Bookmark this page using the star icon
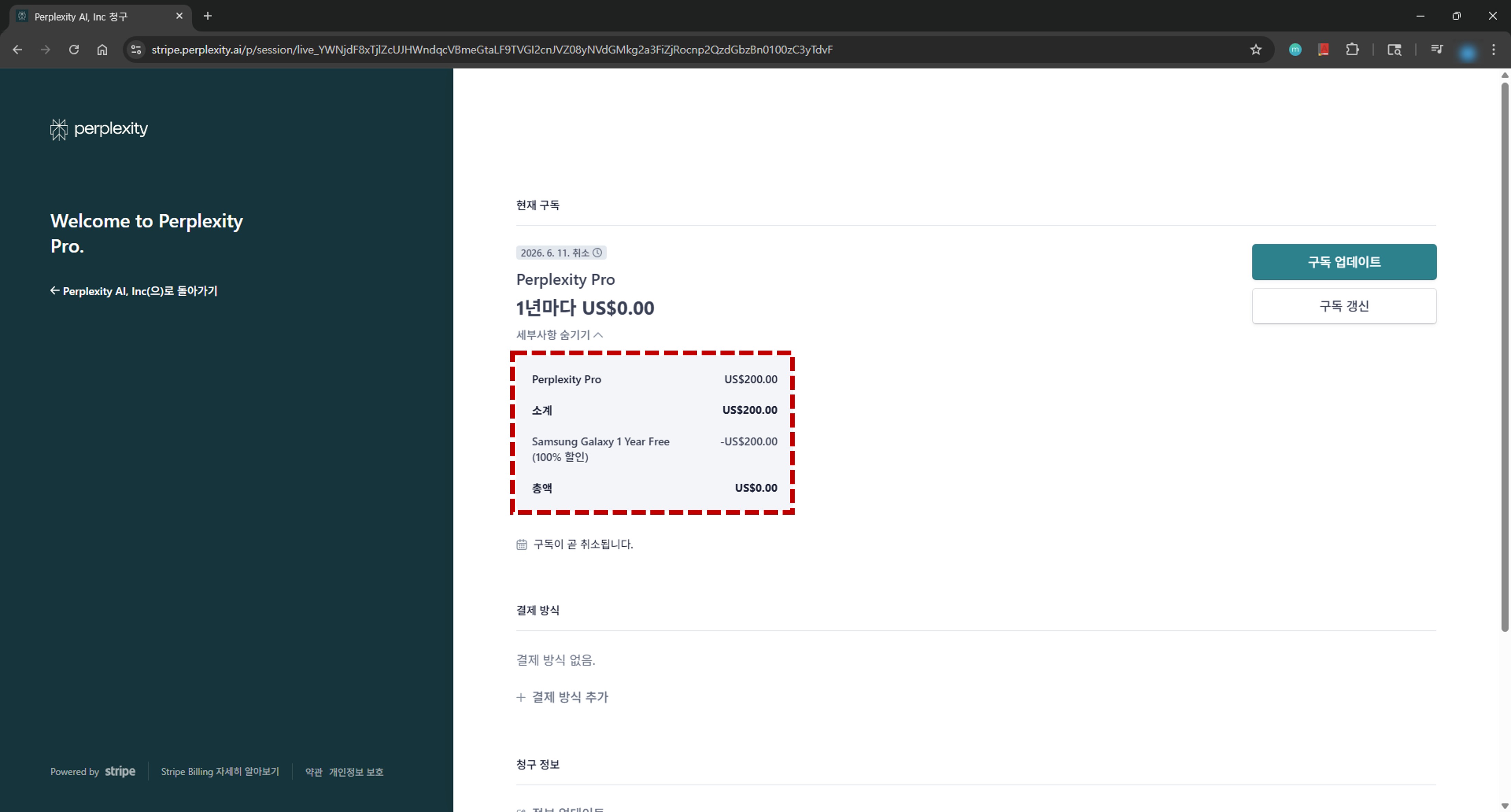Screen dimensions: 1511x812 tap(1256, 50)
